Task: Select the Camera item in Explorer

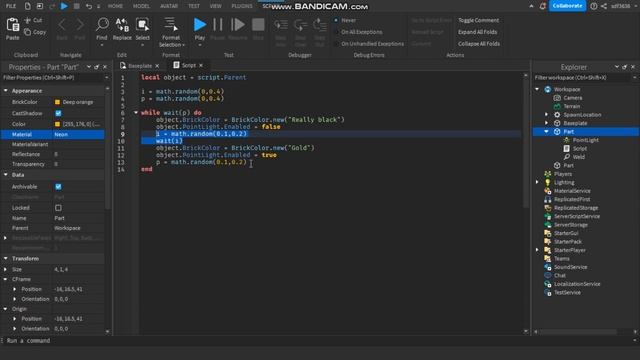Action: (573, 98)
